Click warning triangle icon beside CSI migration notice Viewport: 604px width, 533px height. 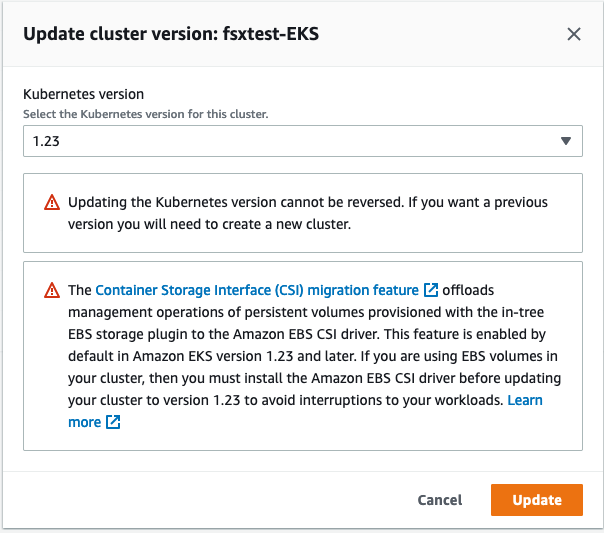coord(52,291)
